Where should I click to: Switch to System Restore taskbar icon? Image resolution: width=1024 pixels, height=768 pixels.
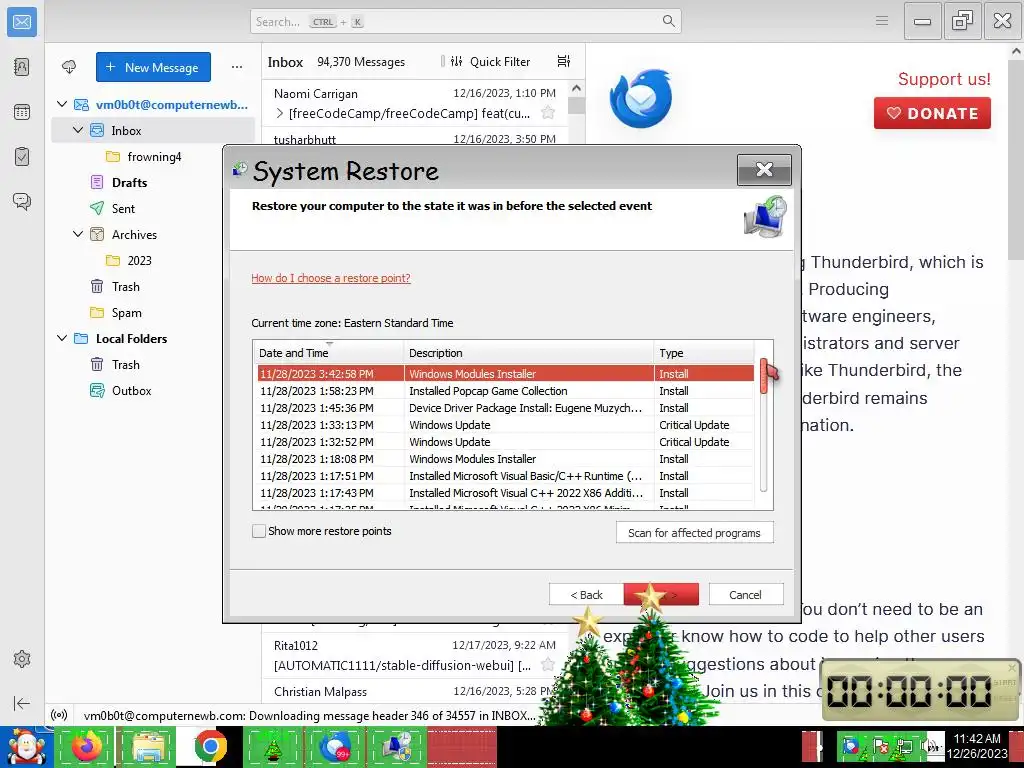pos(396,747)
